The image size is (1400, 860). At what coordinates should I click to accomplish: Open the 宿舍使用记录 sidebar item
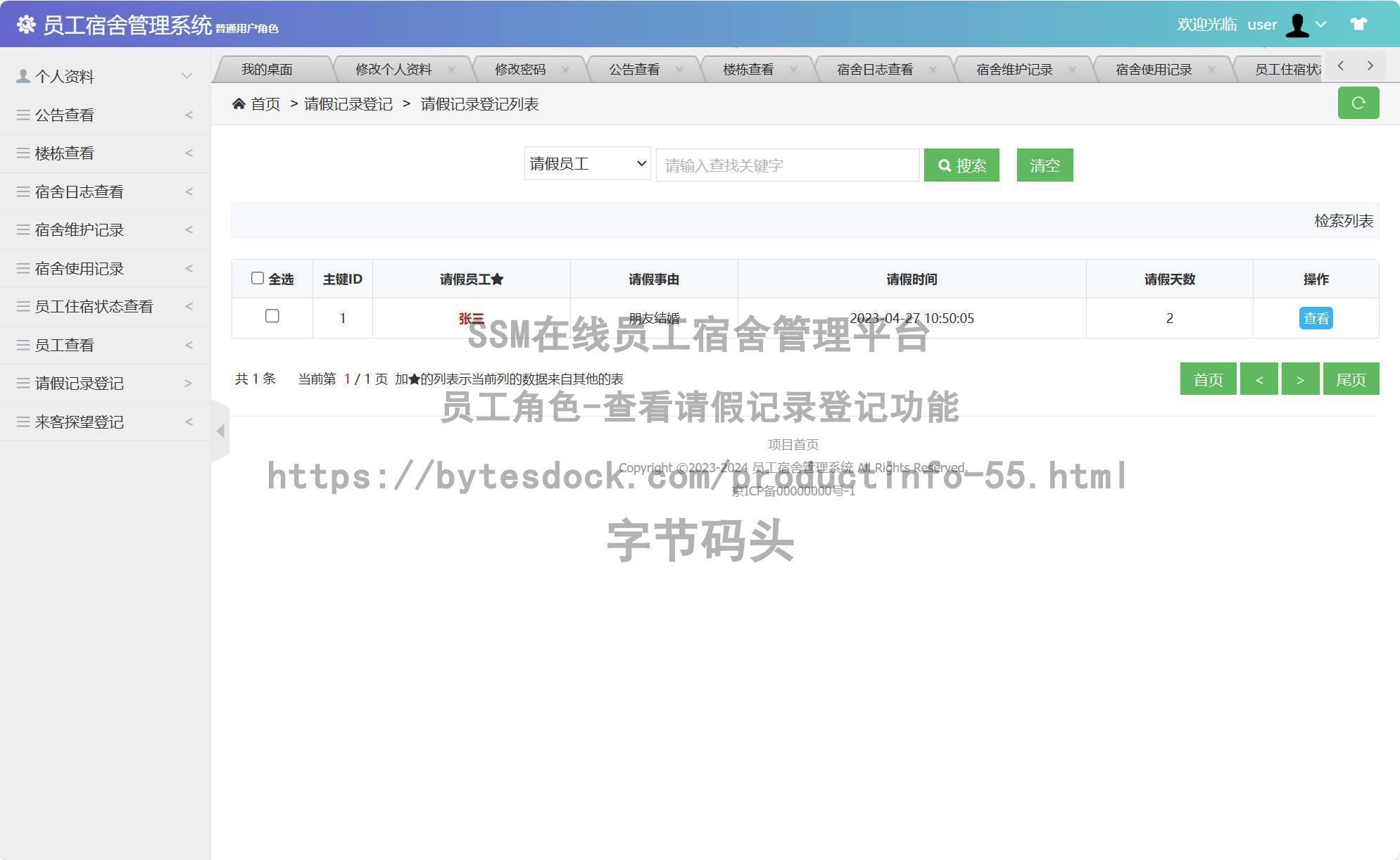105,268
